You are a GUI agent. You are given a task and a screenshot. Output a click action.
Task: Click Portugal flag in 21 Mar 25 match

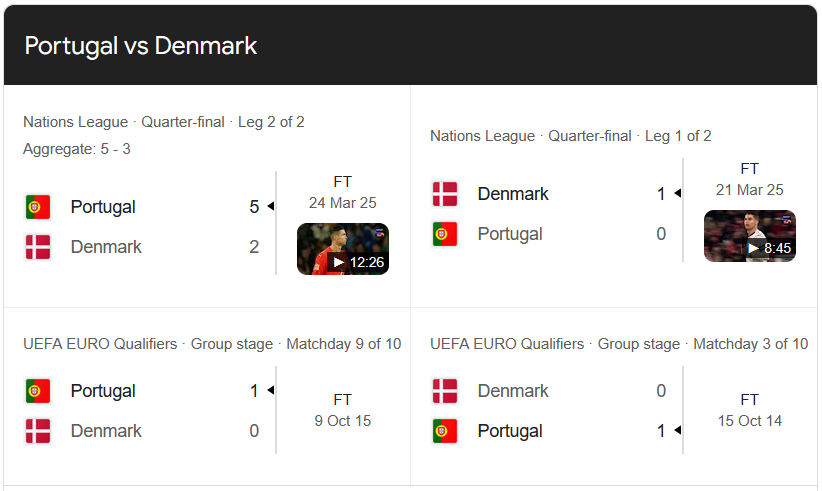[445, 234]
